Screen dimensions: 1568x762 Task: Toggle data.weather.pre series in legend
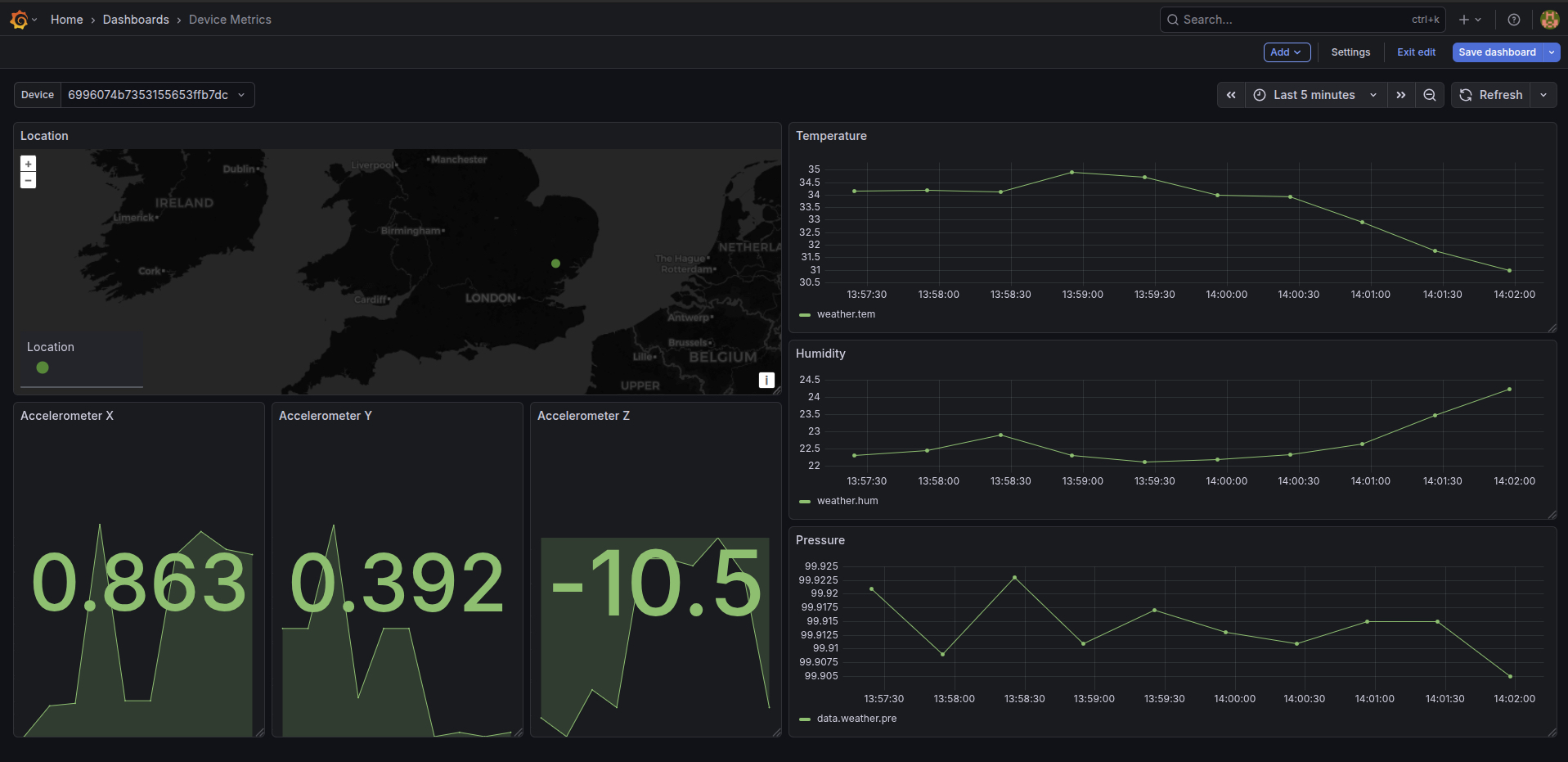coord(856,719)
